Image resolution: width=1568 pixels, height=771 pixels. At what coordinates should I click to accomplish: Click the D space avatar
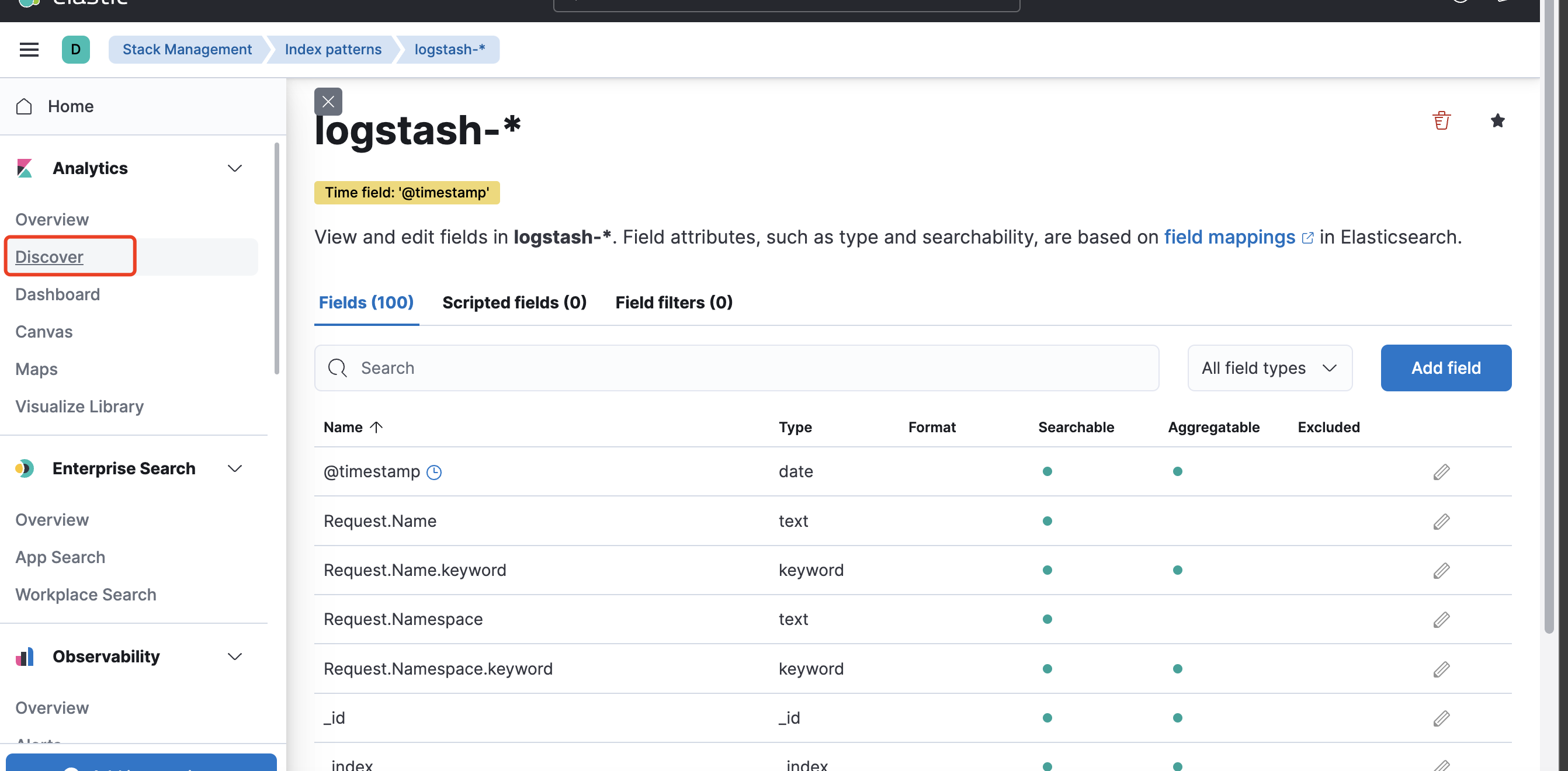pyautogui.click(x=75, y=49)
